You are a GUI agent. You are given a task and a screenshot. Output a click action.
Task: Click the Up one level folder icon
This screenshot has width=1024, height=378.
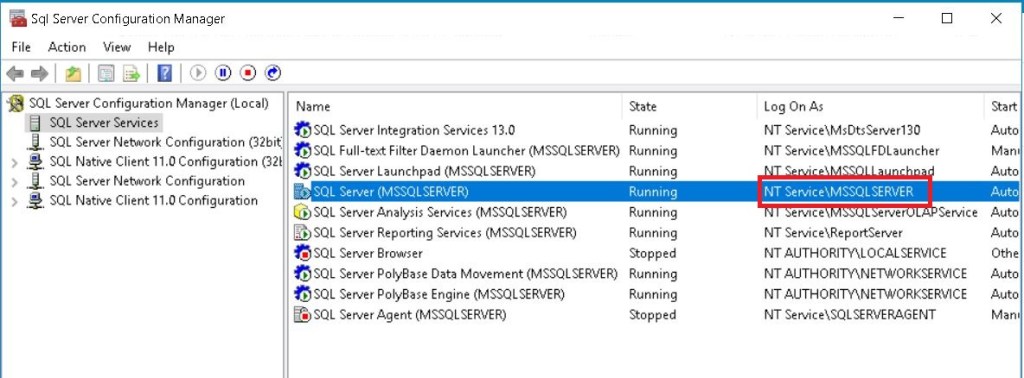pyautogui.click(x=73, y=73)
